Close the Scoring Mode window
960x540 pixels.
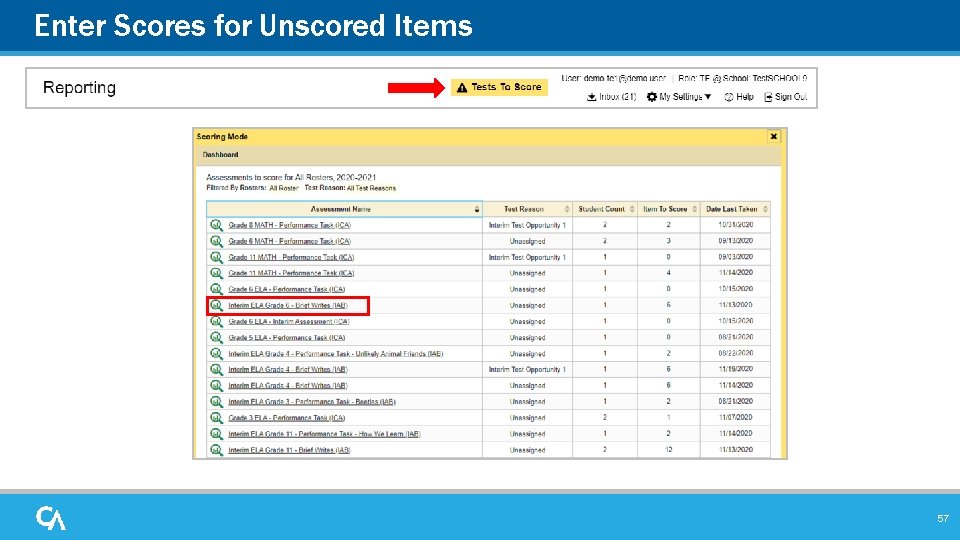774,137
